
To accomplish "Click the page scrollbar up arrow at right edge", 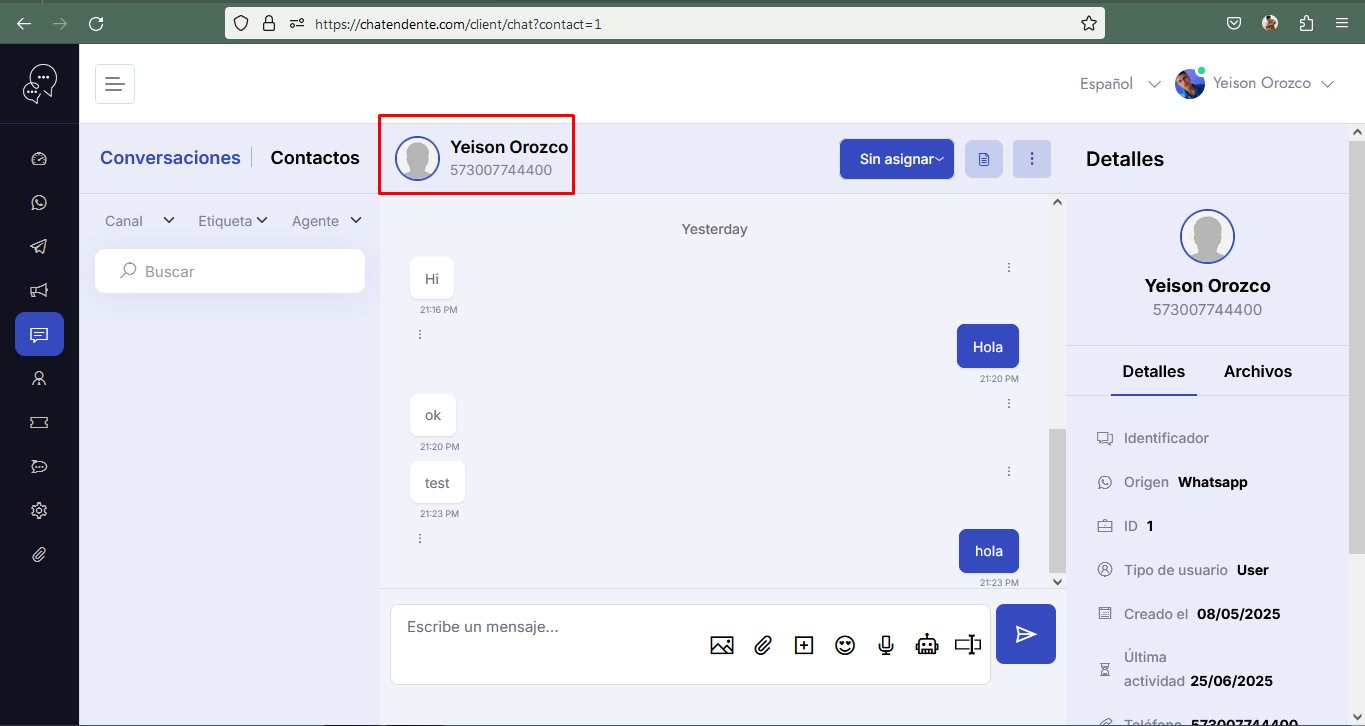I will tap(1357, 132).
